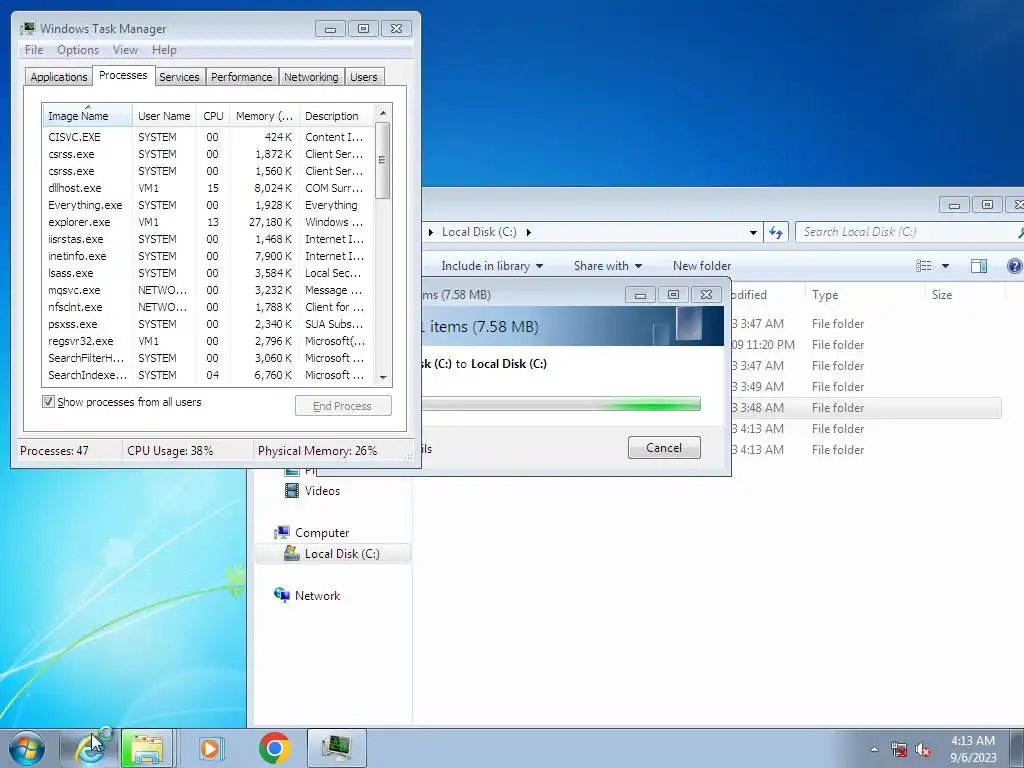The width and height of the screenshot is (1024, 768).
Task: Sort files by the Type column
Action: click(x=865, y=295)
